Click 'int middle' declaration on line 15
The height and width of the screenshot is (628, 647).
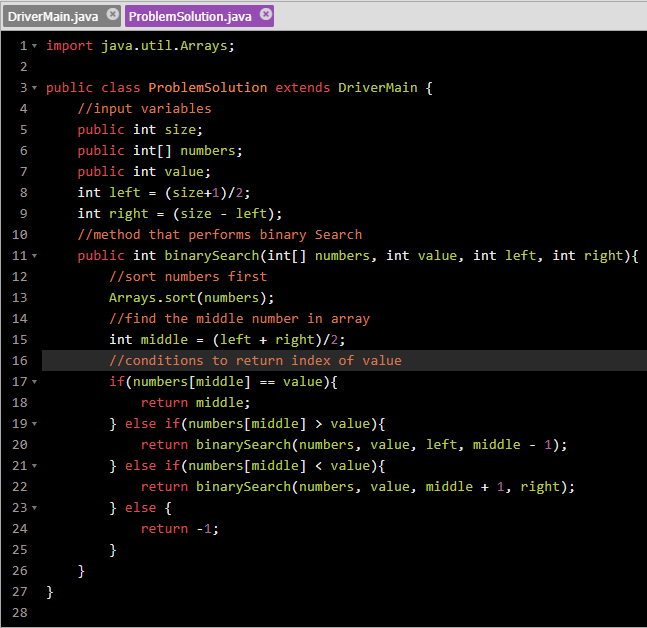(x=149, y=340)
